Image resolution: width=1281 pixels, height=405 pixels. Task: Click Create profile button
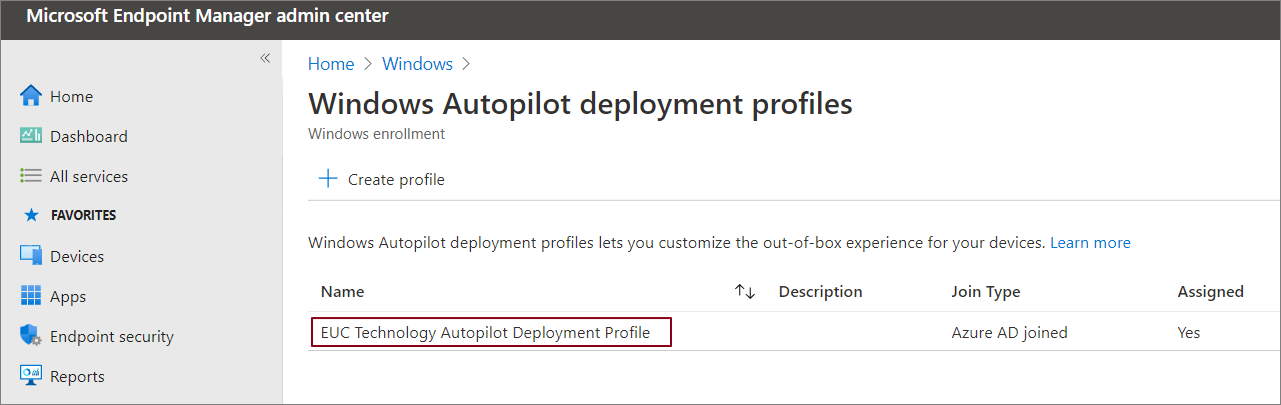[x=396, y=180]
